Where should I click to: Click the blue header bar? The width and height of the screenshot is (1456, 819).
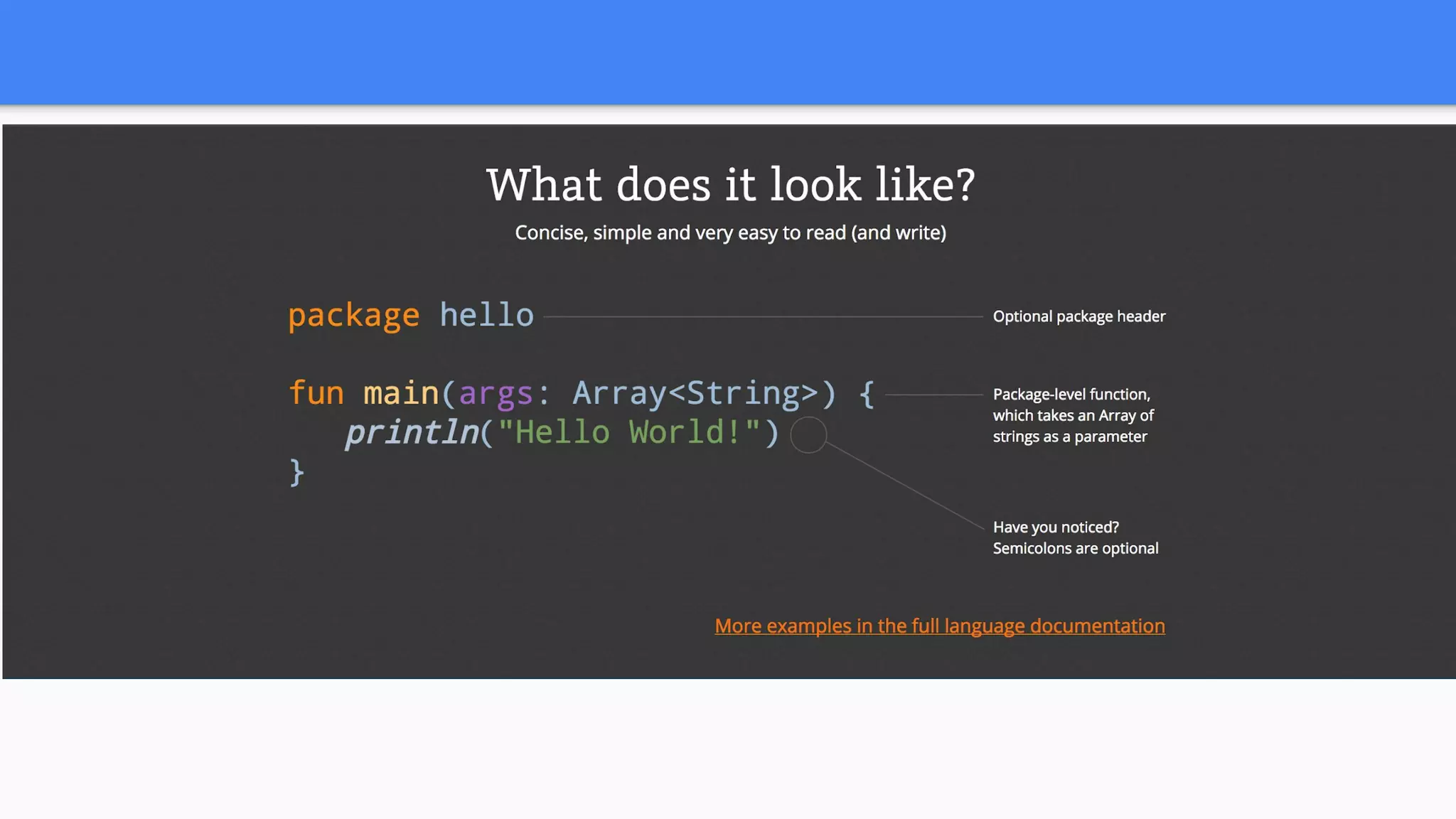pos(728,51)
